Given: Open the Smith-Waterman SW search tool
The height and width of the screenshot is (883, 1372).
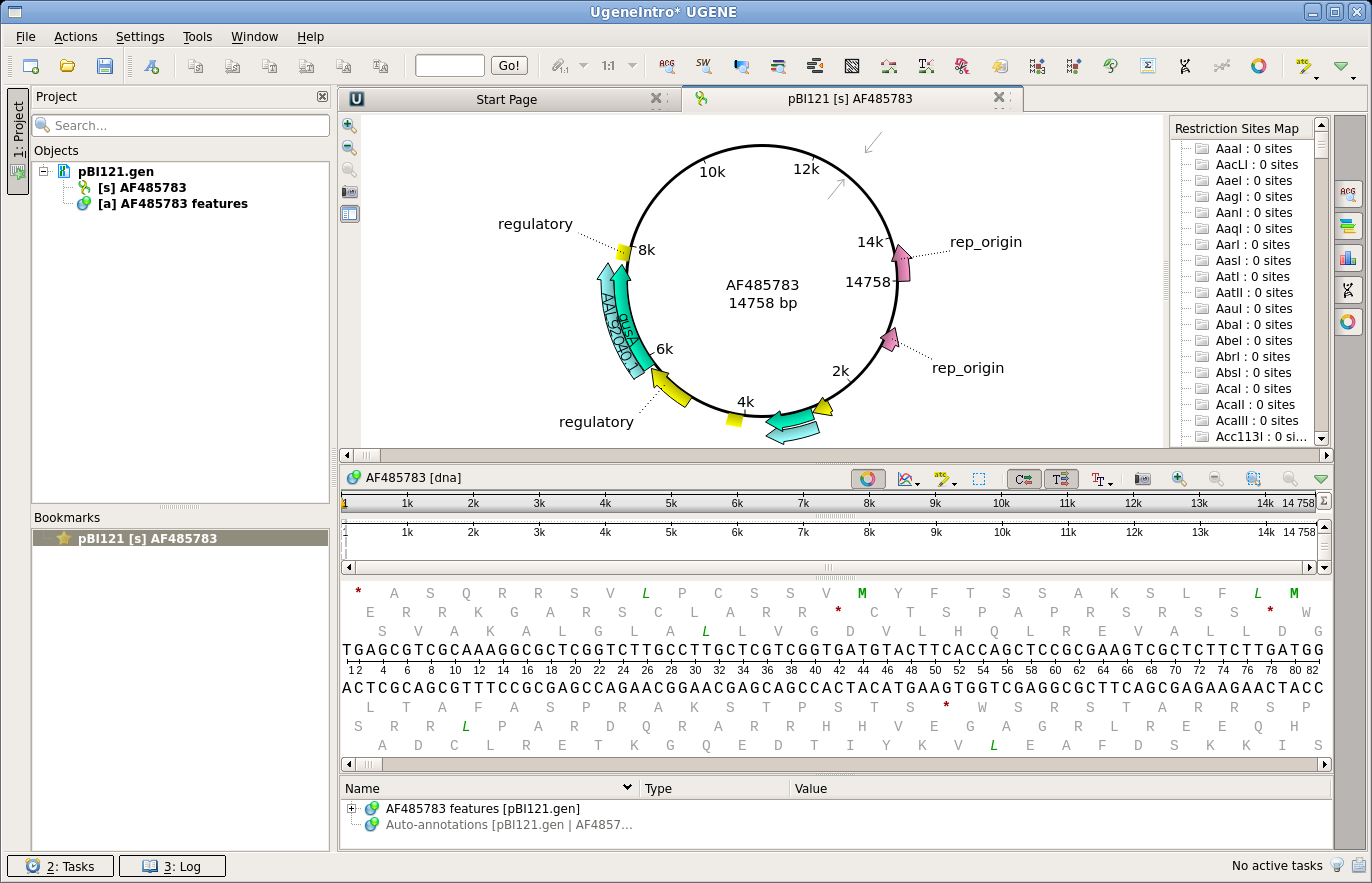Looking at the screenshot, I should tap(704, 66).
